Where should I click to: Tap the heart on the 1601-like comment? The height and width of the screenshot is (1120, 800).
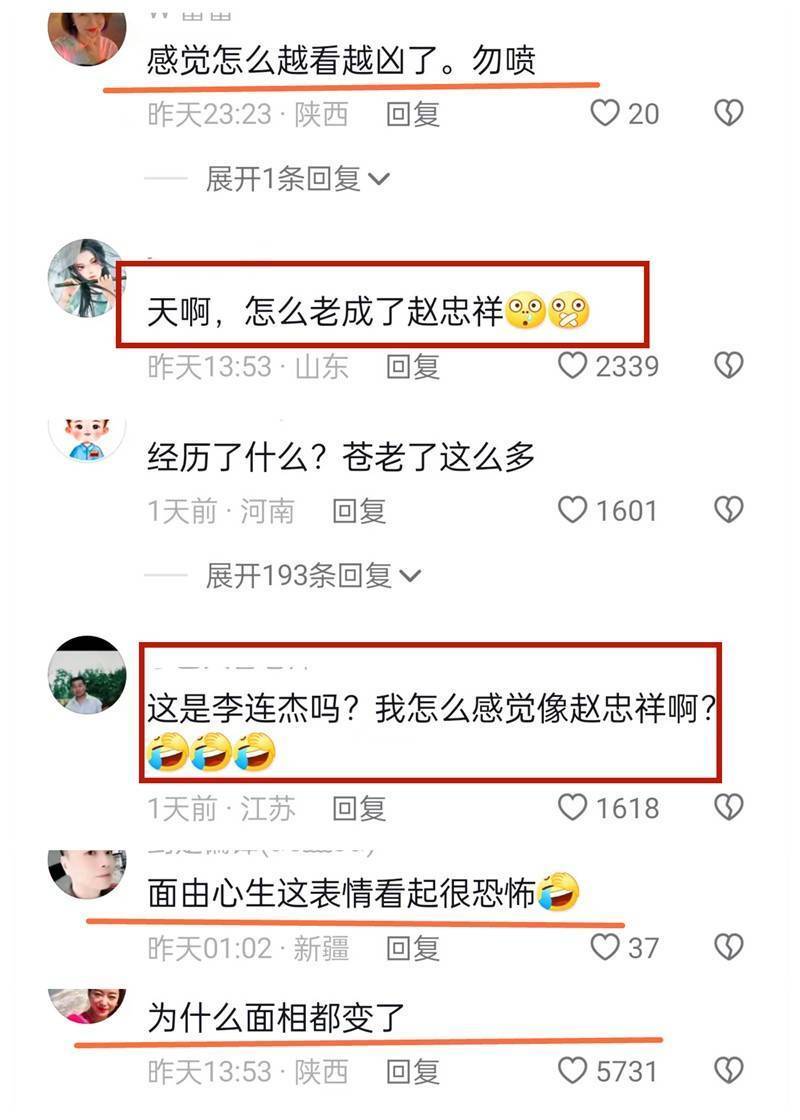572,510
